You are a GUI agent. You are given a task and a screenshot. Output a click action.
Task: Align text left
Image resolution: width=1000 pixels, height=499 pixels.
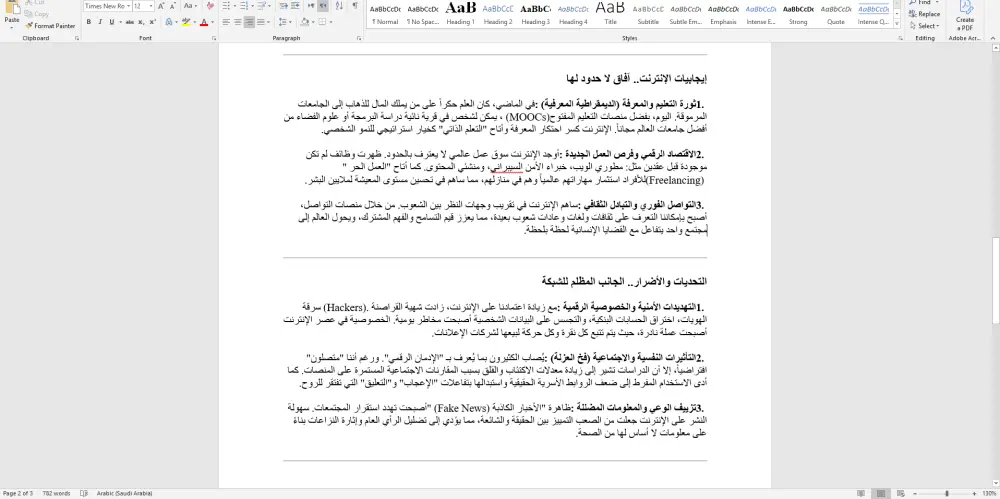(x=226, y=22)
